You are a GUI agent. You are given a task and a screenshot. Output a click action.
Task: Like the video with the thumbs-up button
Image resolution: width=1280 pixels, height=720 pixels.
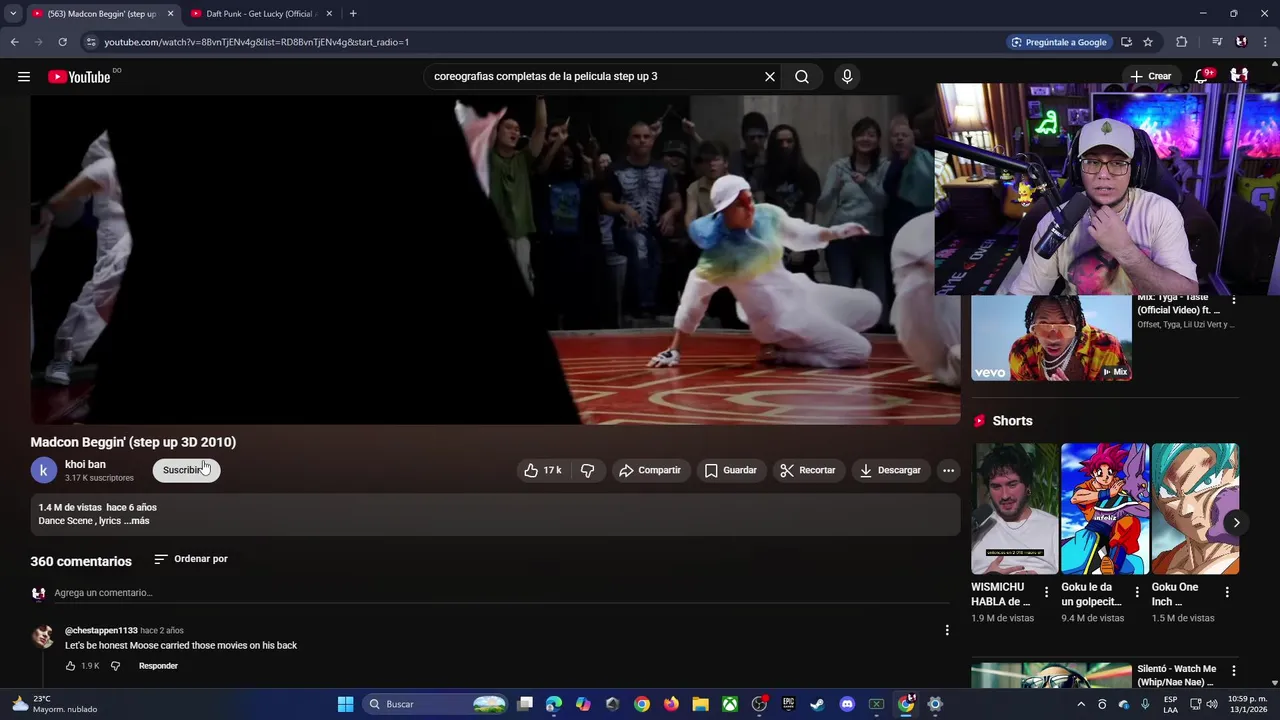click(543, 470)
